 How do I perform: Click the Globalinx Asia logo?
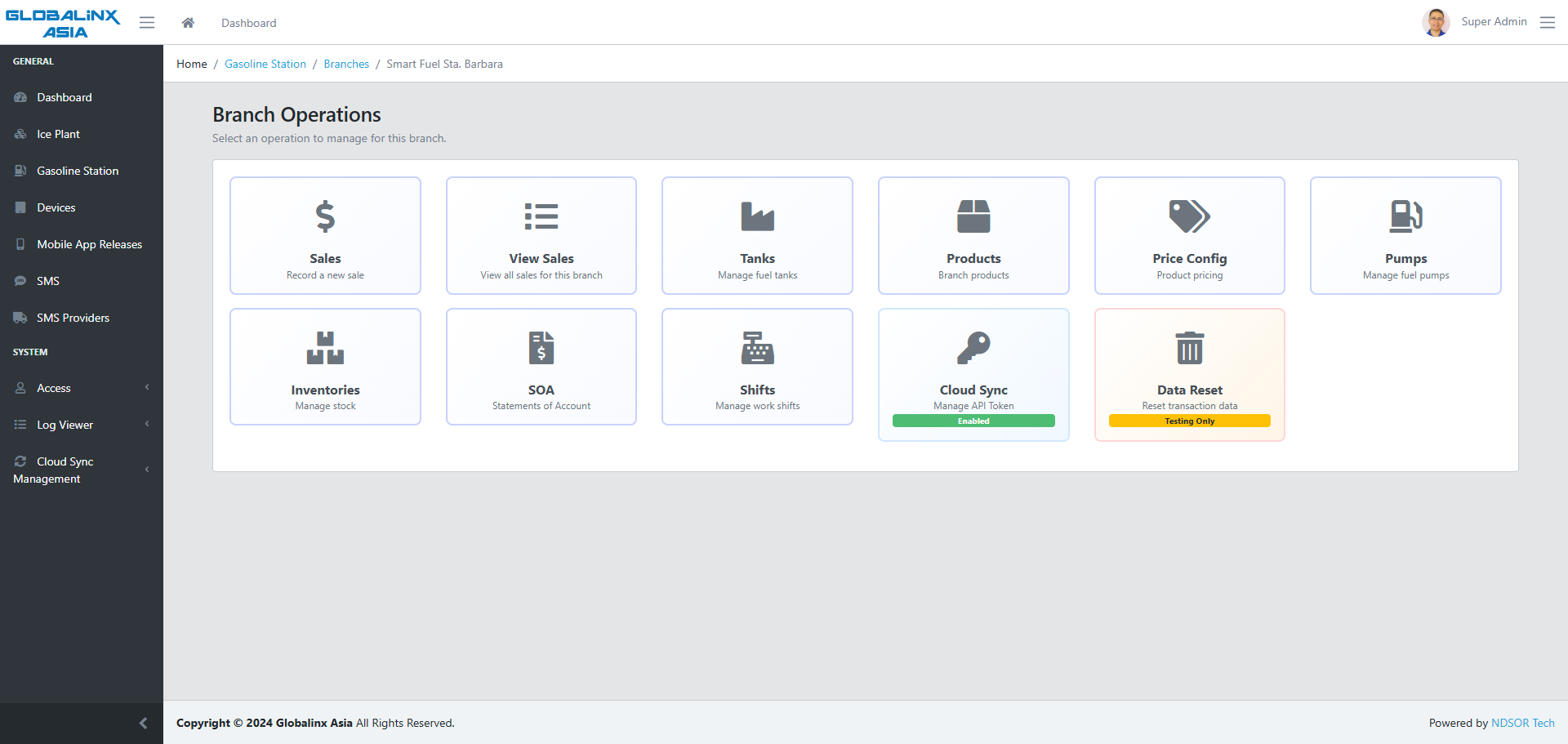(x=63, y=23)
